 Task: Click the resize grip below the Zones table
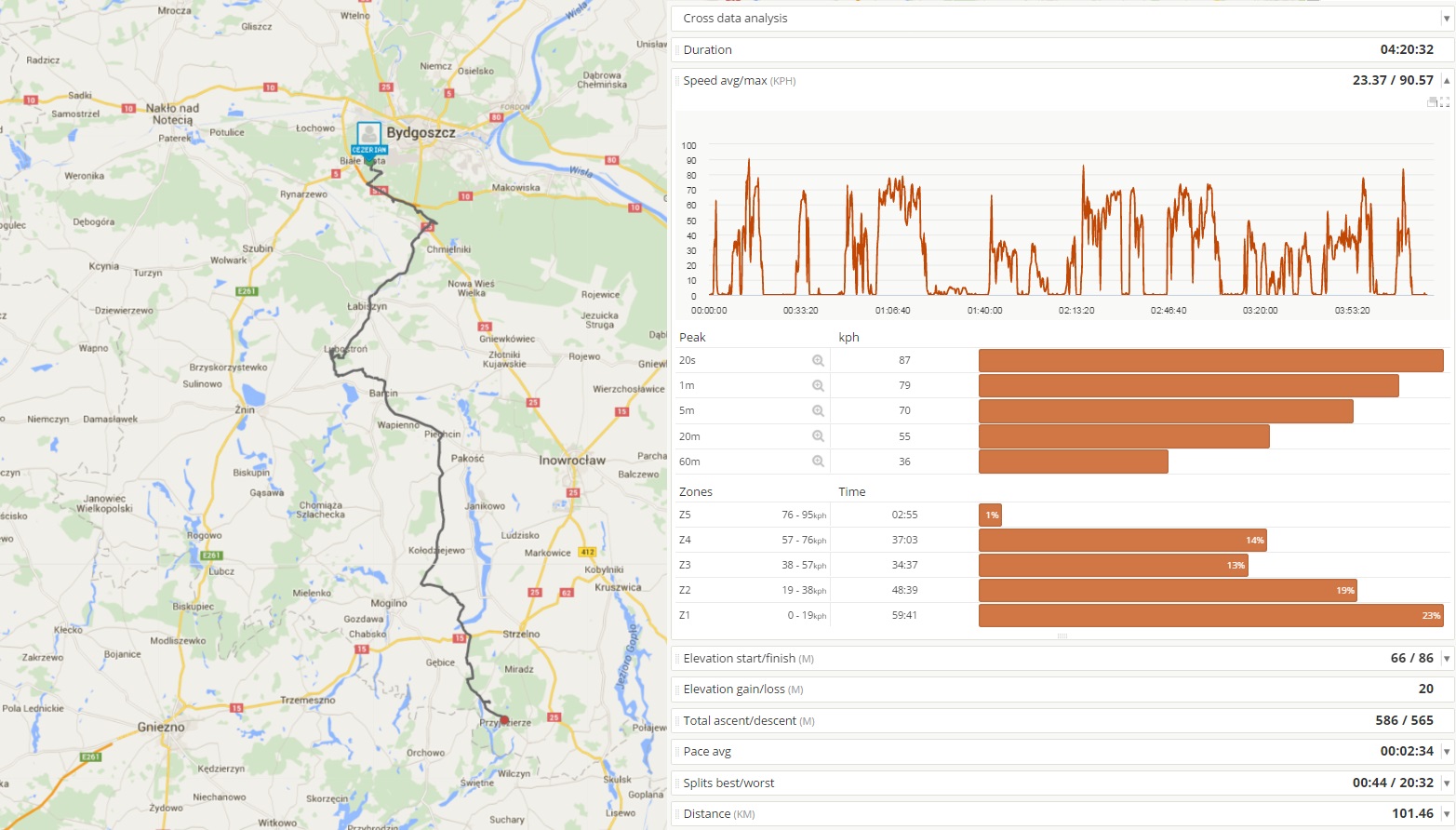pyautogui.click(x=1062, y=636)
